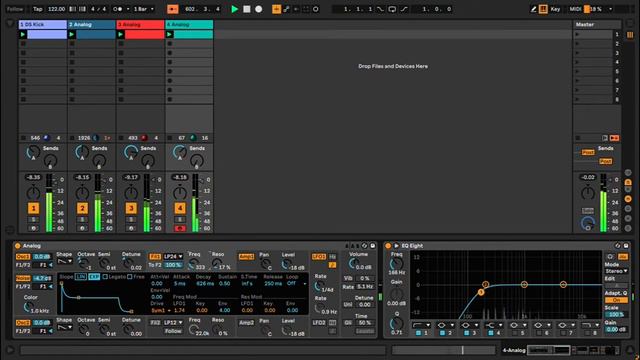
Task: Open filter type dropdown for EQ band 1
Action: click(421, 325)
